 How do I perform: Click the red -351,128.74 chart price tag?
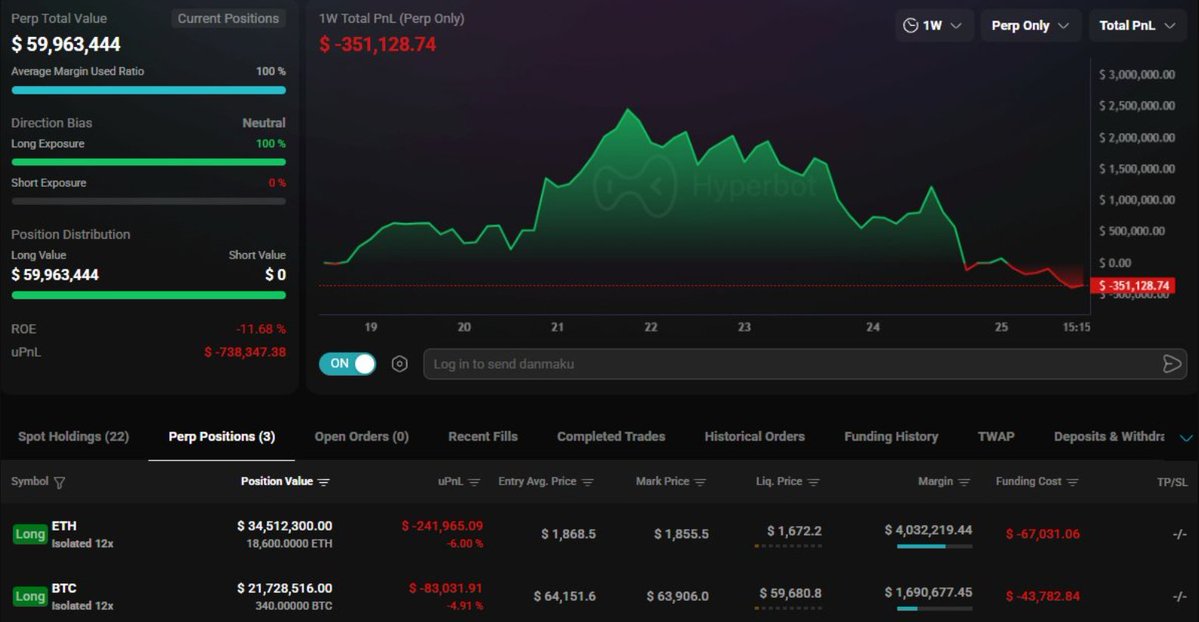pyautogui.click(x=1132, y=285)
